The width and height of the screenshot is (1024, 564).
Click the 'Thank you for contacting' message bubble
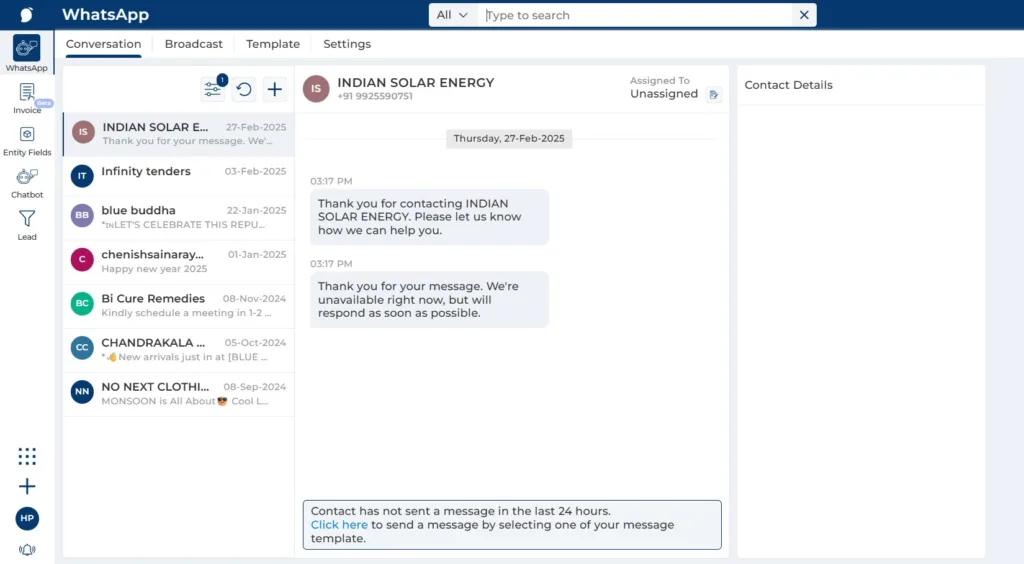tap(429, 217)
